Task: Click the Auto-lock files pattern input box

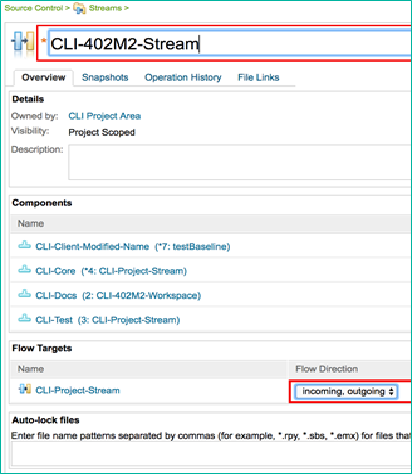Action: (x=211, y=454)
